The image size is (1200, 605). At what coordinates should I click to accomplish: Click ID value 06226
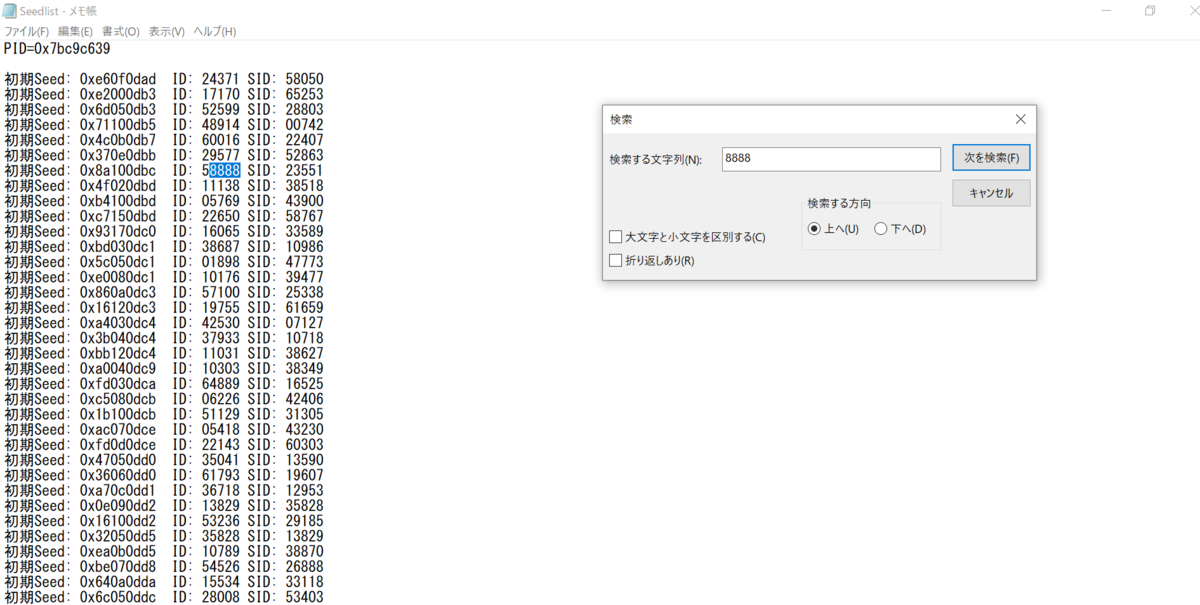(x=221, y=400)
